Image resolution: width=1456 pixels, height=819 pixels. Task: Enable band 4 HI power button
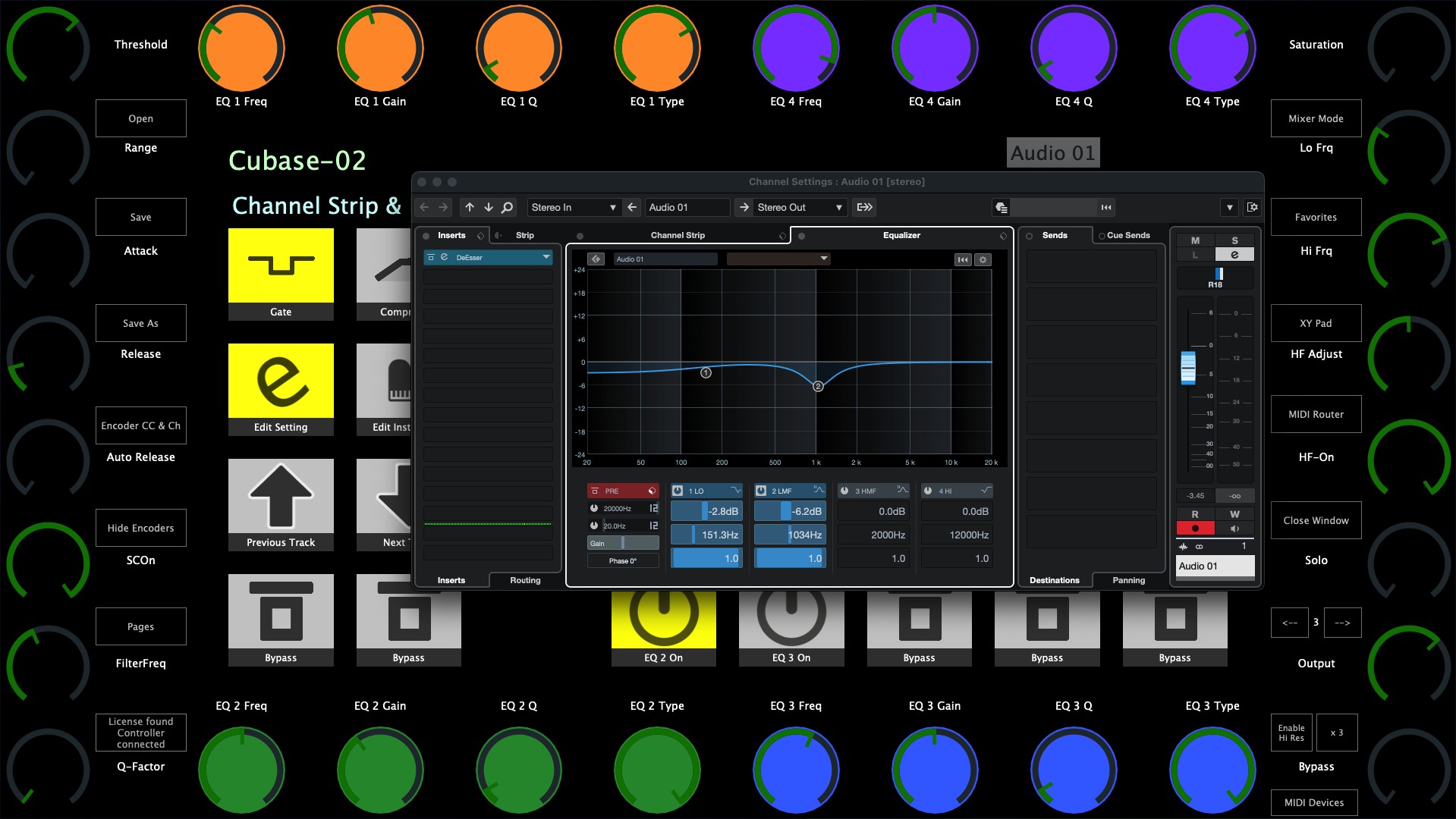click(x=928, y=491)
